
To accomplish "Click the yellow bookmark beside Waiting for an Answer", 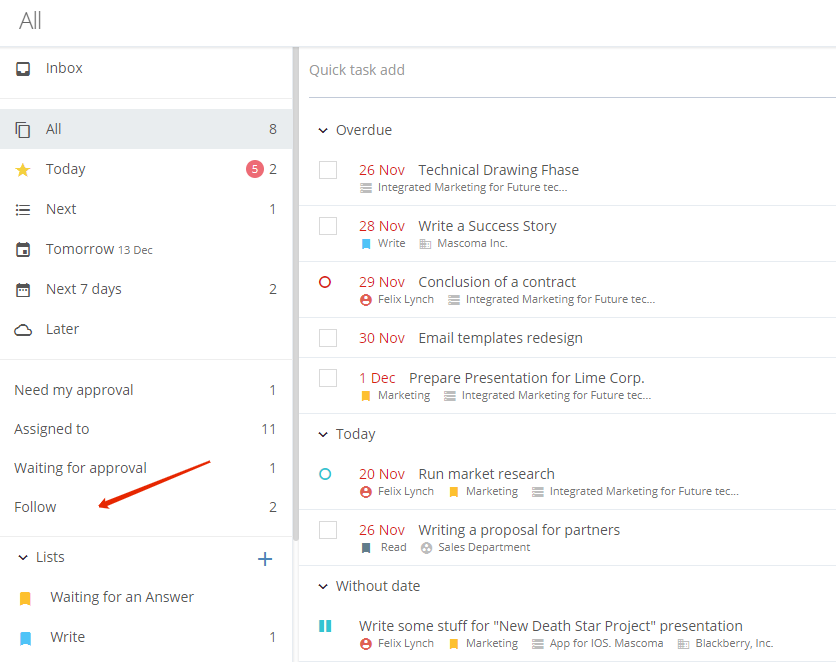I will (25, 598).
